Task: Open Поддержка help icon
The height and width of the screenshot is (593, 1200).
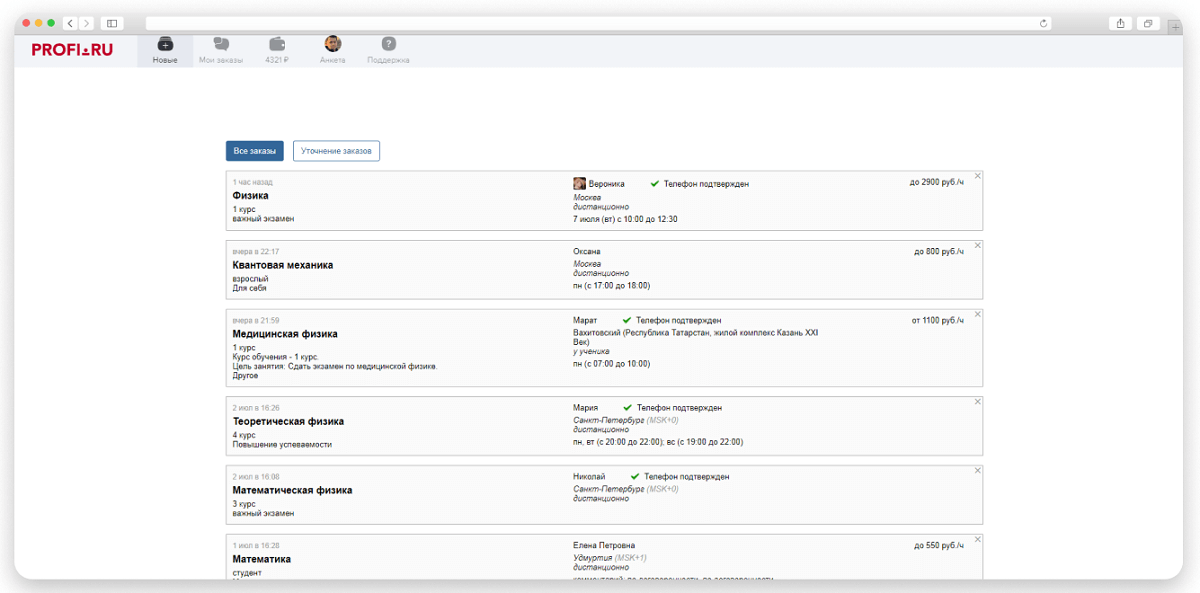Action: (388, 44)
